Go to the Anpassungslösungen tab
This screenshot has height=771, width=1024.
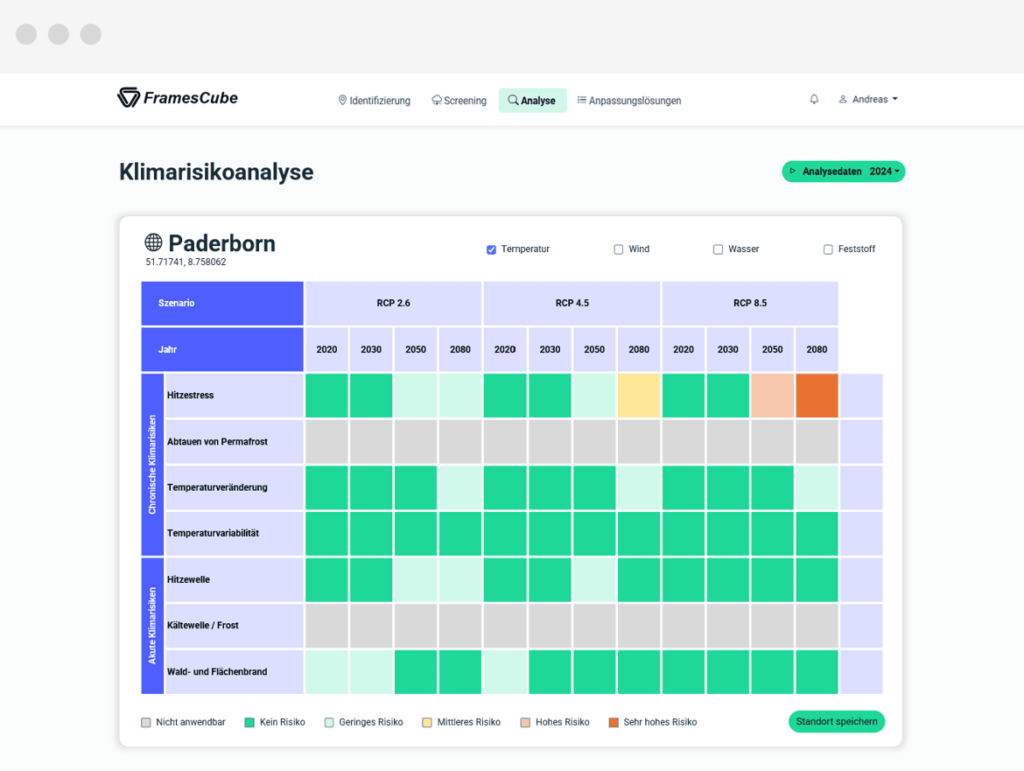click(x=629, y=101)
